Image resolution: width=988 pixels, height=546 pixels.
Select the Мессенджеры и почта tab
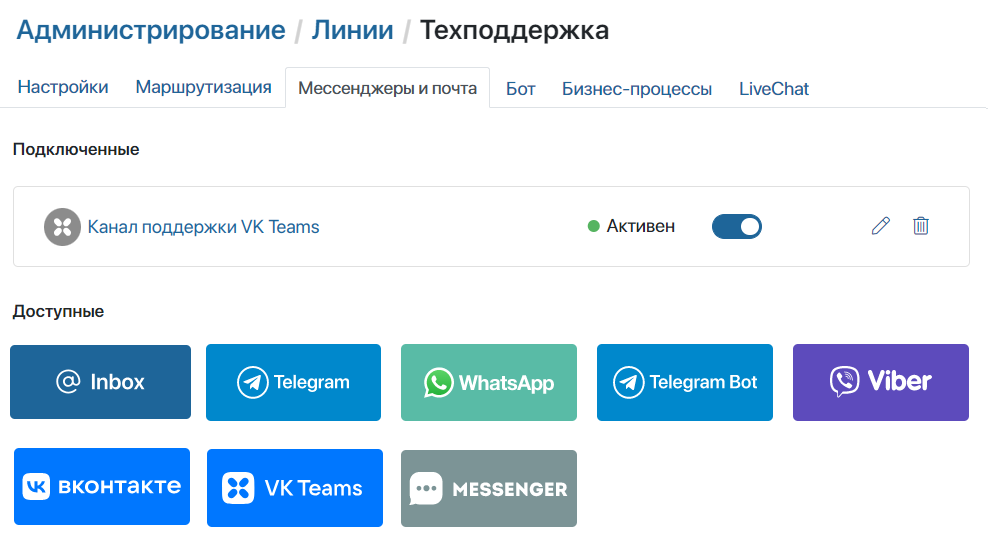pyautogui.click(x=388, y=88)
